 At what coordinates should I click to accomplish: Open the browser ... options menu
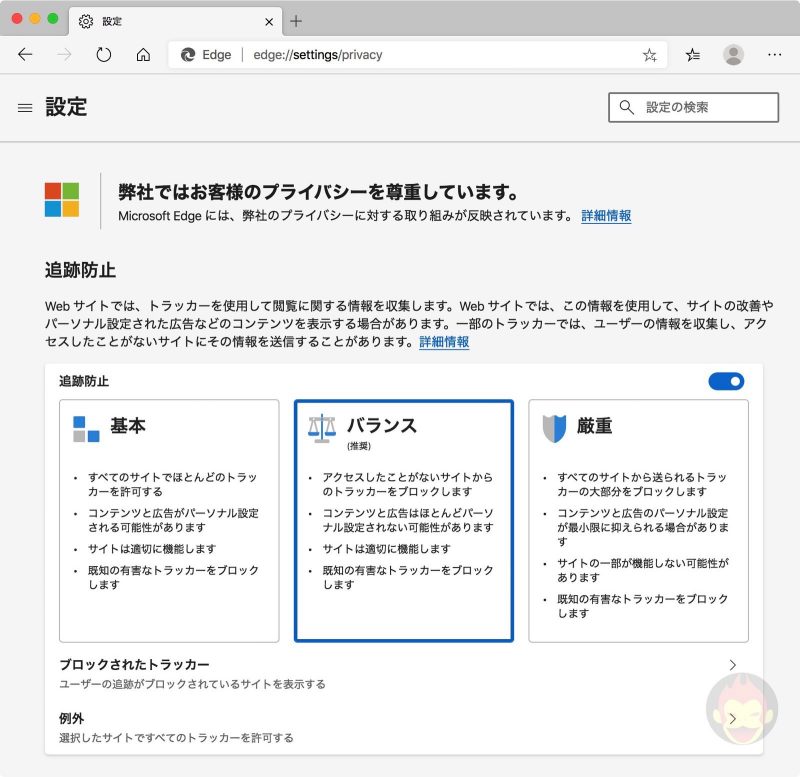[775, 55]
